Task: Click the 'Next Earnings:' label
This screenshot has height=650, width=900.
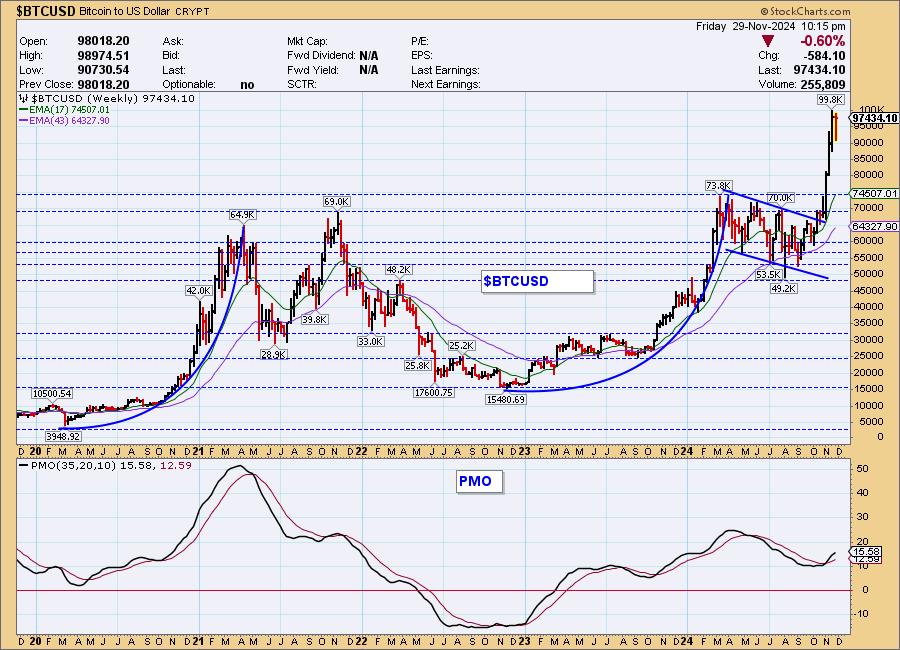Action: click(446, 84)
